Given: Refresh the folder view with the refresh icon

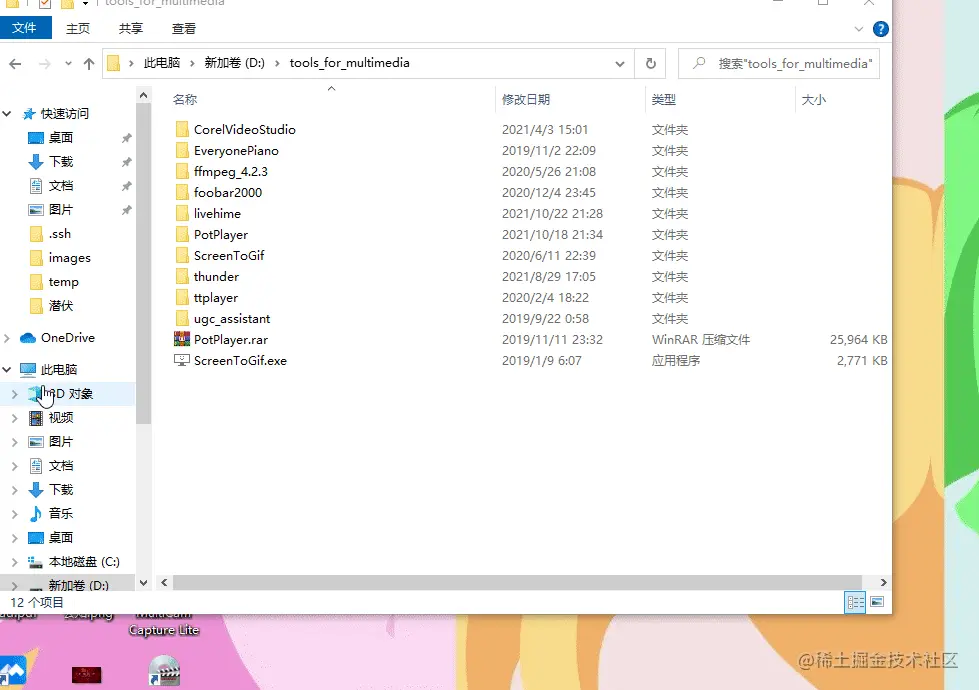Looking at the screenshot, I should (649, 63).
